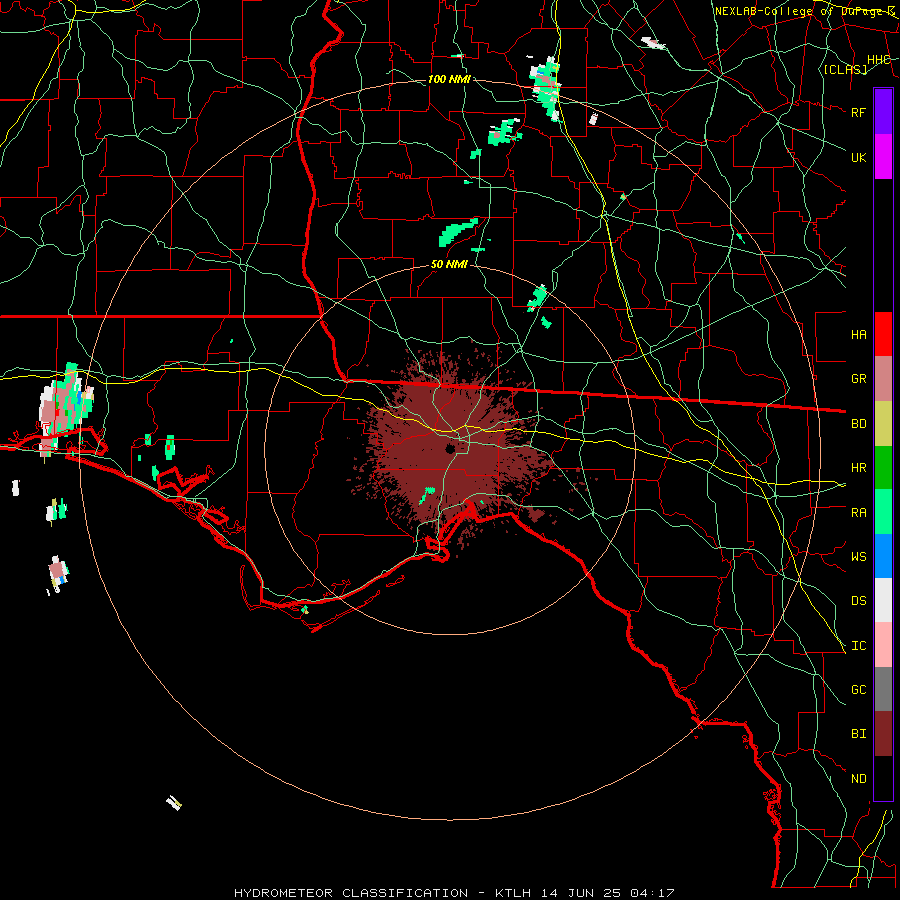Click the HHC product label
The image size is (900, 900).
tap(879, 60)
